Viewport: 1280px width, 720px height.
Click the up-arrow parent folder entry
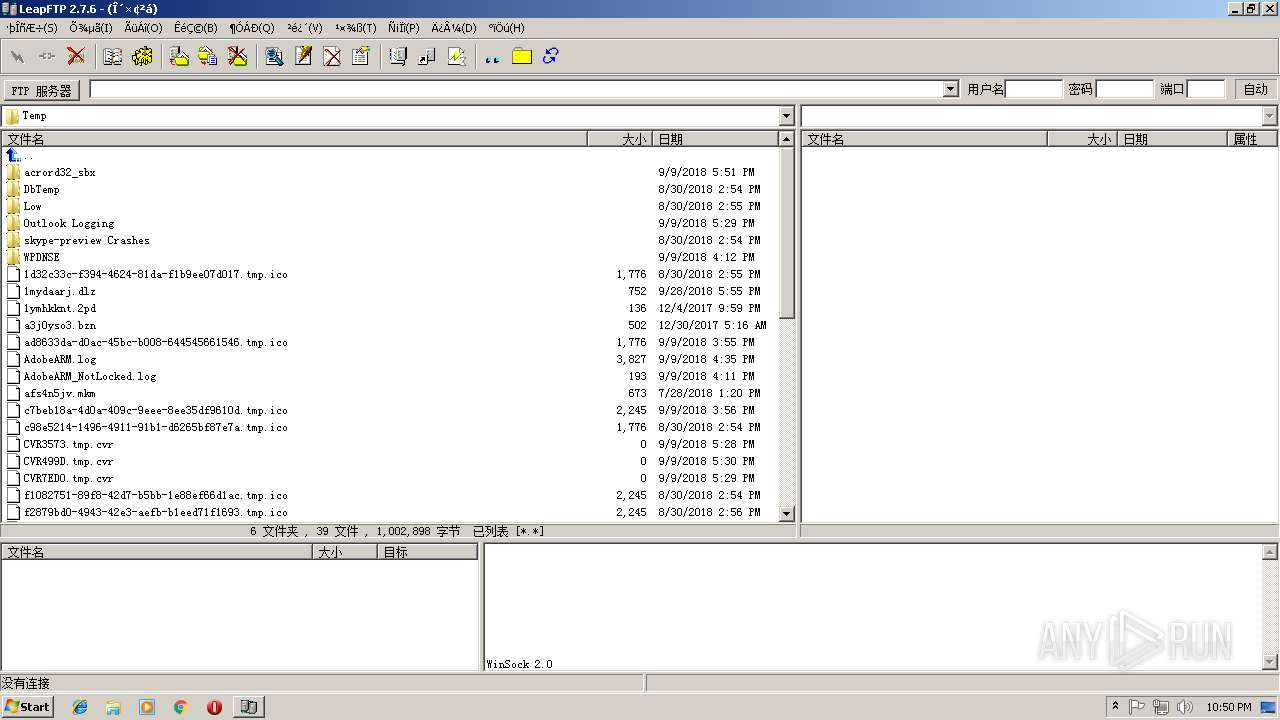pos(19,155)
